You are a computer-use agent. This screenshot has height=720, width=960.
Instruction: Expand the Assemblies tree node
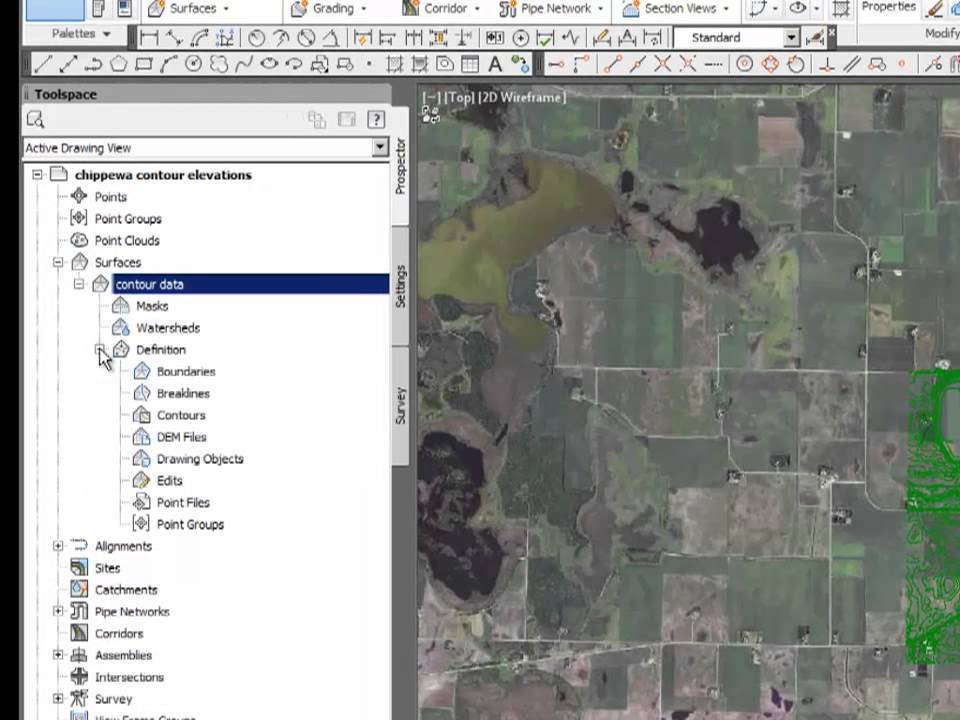(x=58, y=655)
